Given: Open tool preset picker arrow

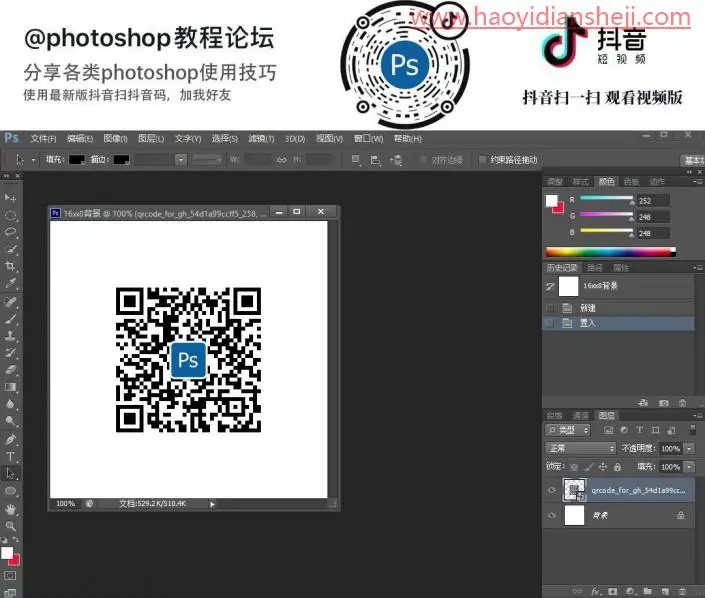Looking at the screenshot, I should (33, 160).
